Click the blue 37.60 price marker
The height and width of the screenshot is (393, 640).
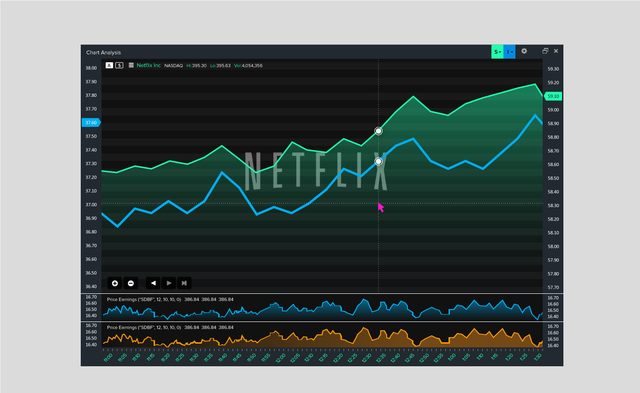click(91, 122)
